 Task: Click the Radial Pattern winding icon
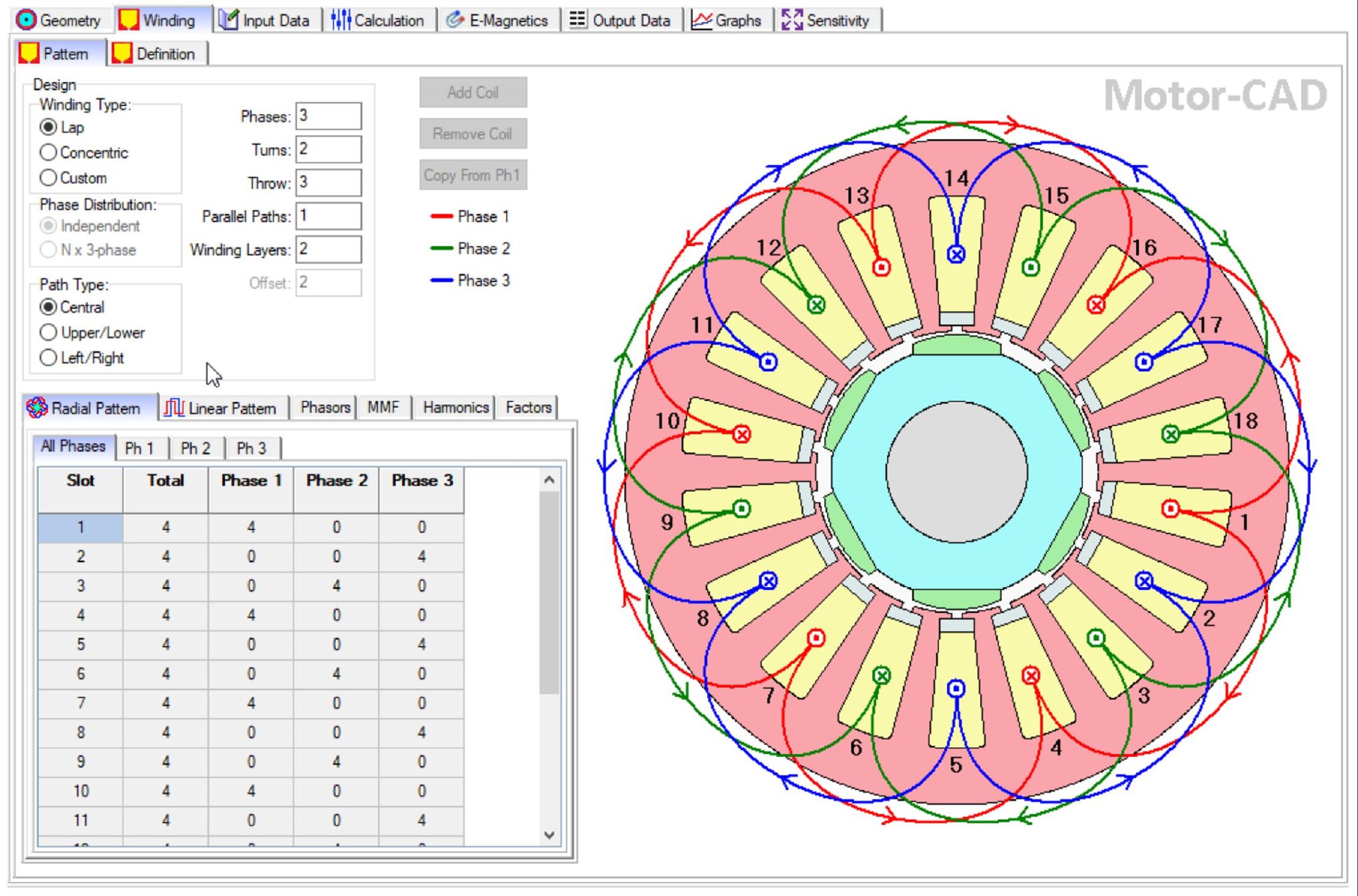(x=36, y=408)
